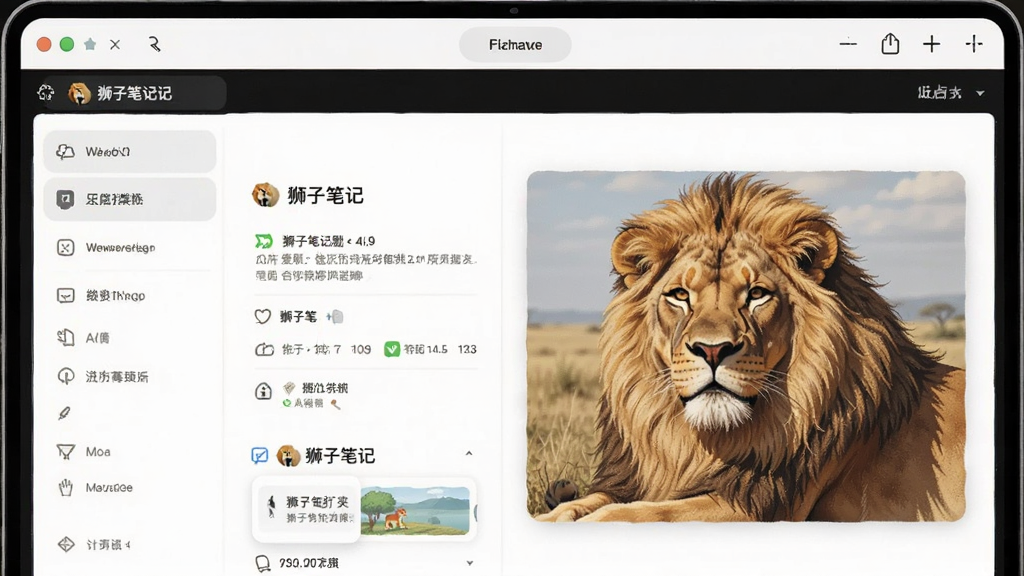The image size is (1024, 576).
Task: Click the dark square icon in second sidebar item
Action: (x=65, y=199)
